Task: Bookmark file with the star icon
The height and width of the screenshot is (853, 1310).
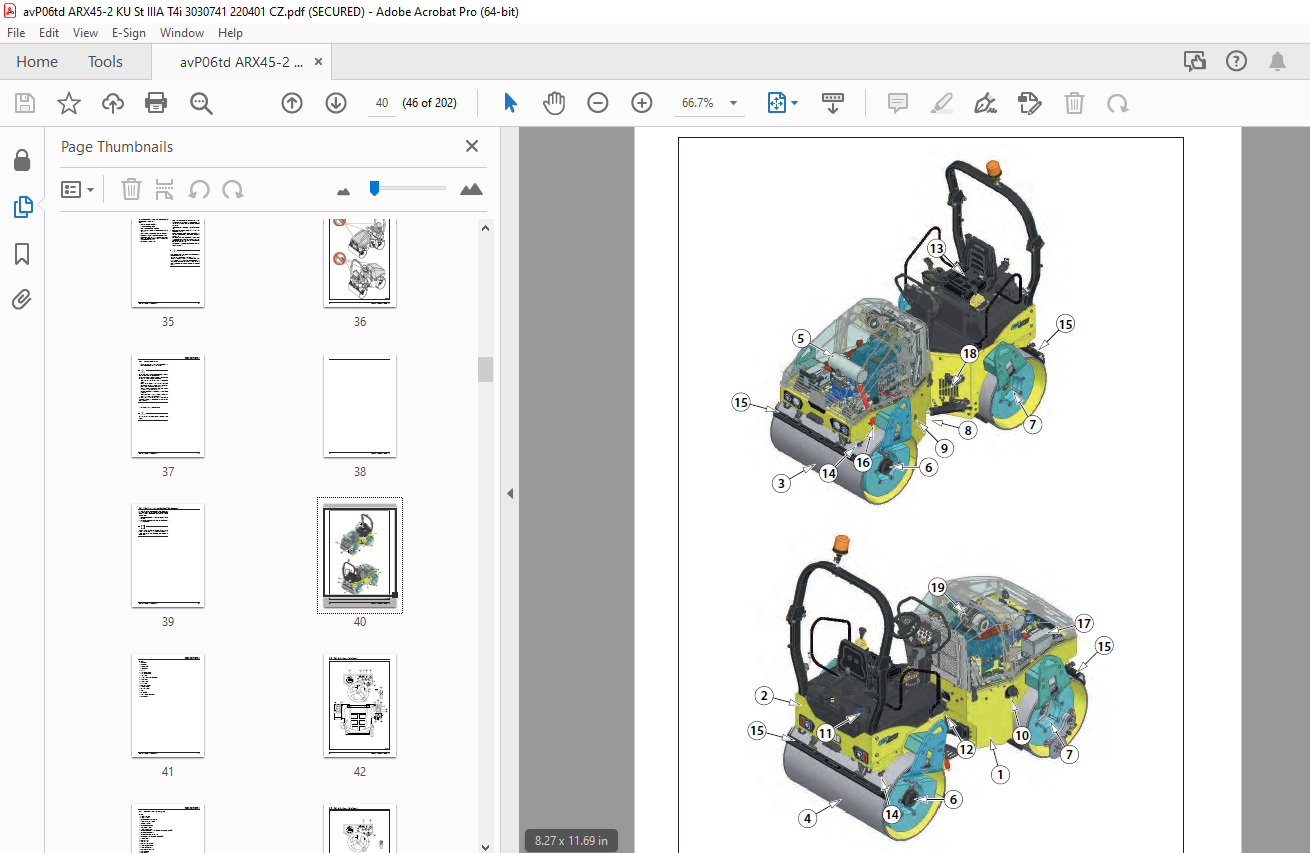Action: [69, 103]
